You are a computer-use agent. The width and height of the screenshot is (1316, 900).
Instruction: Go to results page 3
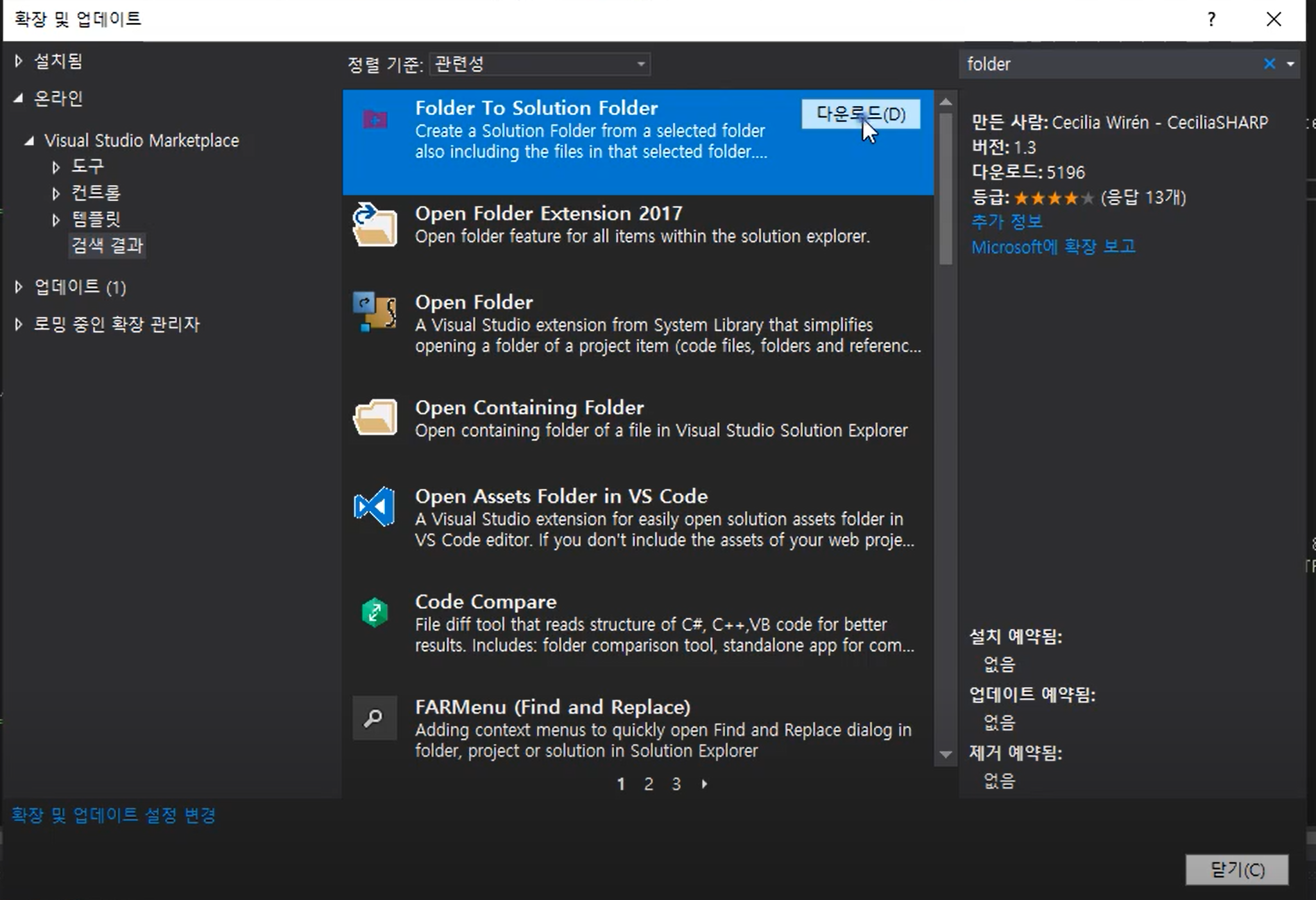676,784
